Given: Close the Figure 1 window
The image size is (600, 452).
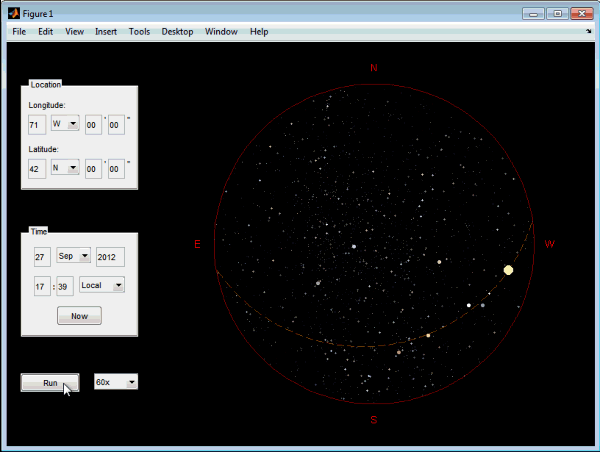Looking at the screenshot, I should (x=581, y=13).
